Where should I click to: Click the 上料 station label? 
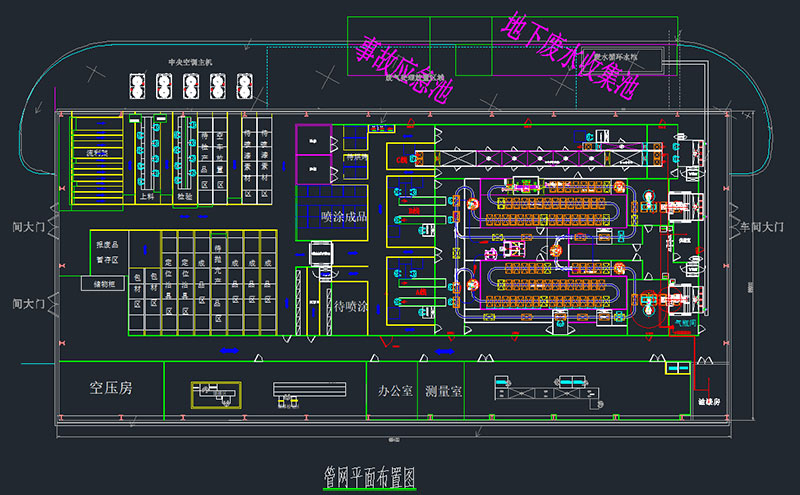(148, 197)
